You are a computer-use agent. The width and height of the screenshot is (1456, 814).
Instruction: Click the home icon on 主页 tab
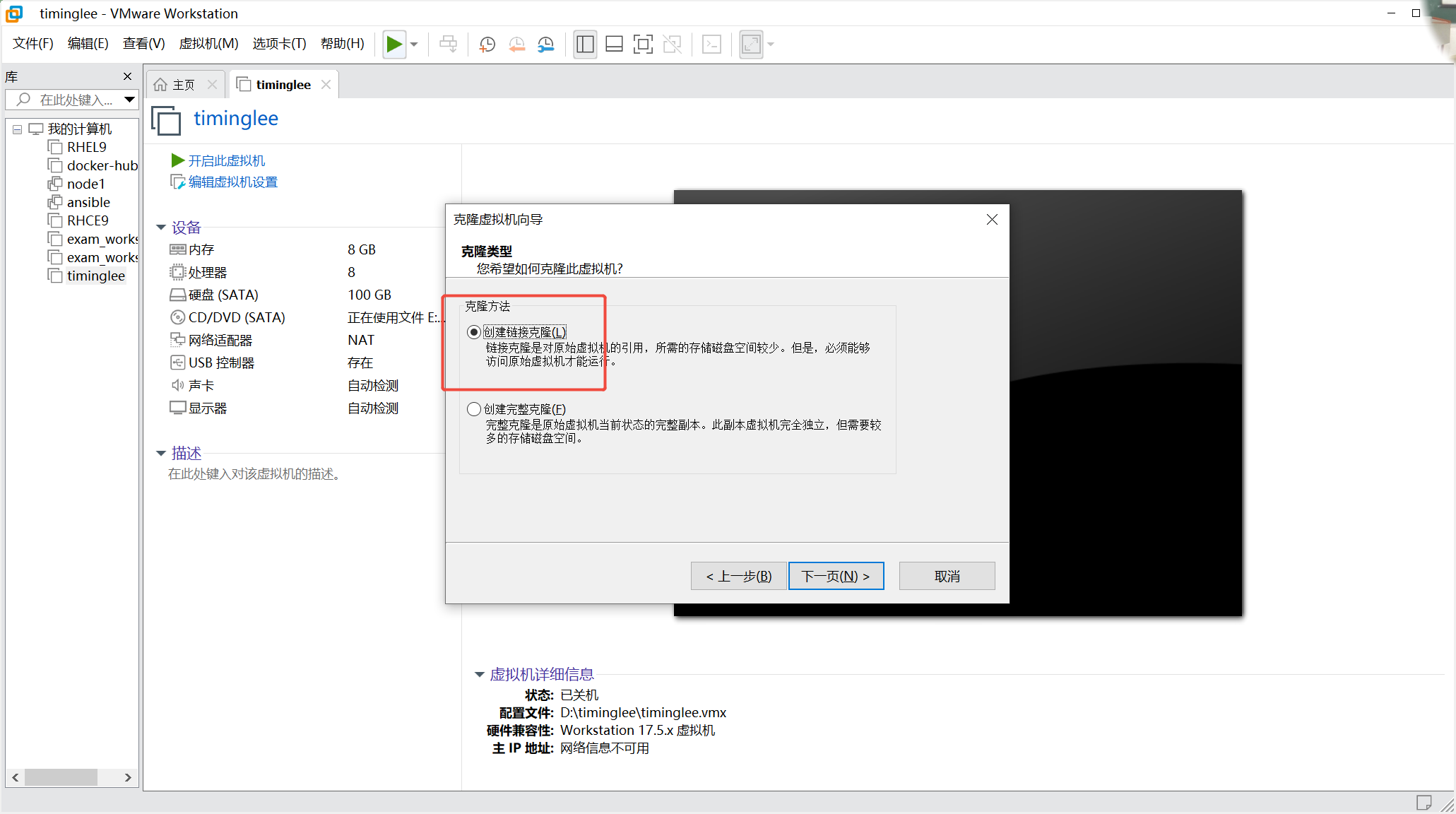pos(160,85)
